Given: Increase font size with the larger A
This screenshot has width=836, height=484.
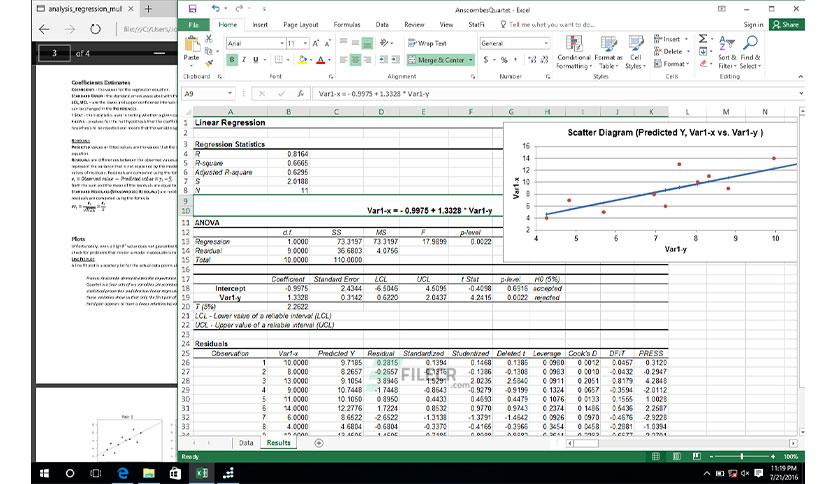Looking at the screenshot, I should [316, 43].
